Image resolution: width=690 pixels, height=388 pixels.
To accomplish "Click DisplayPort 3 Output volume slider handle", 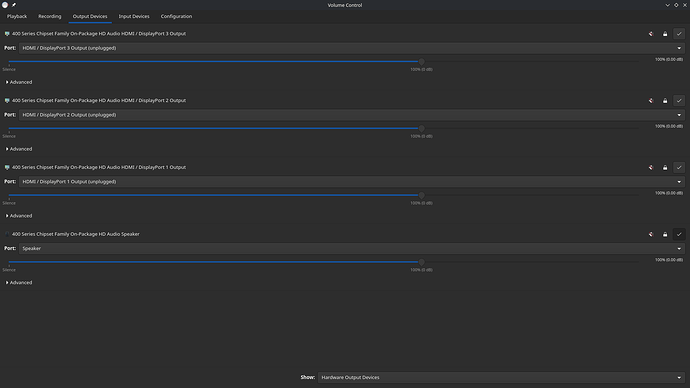I will point(422,62).
